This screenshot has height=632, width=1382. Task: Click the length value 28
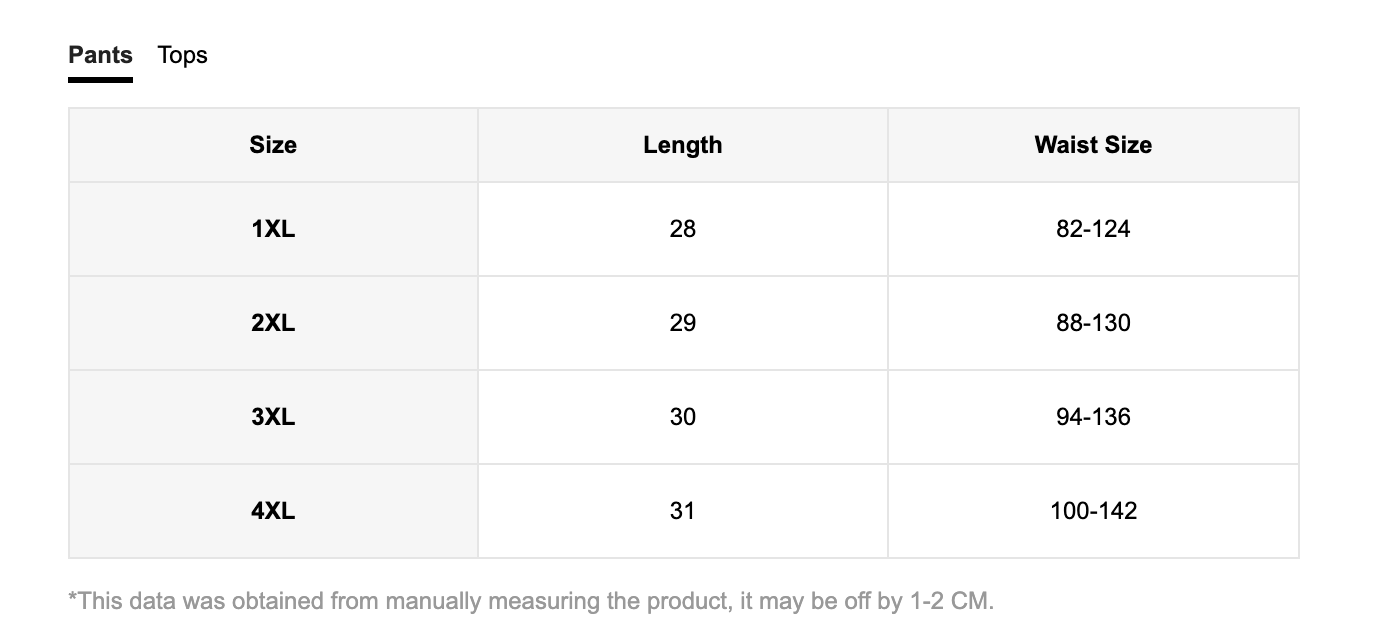tap(683, 229)
